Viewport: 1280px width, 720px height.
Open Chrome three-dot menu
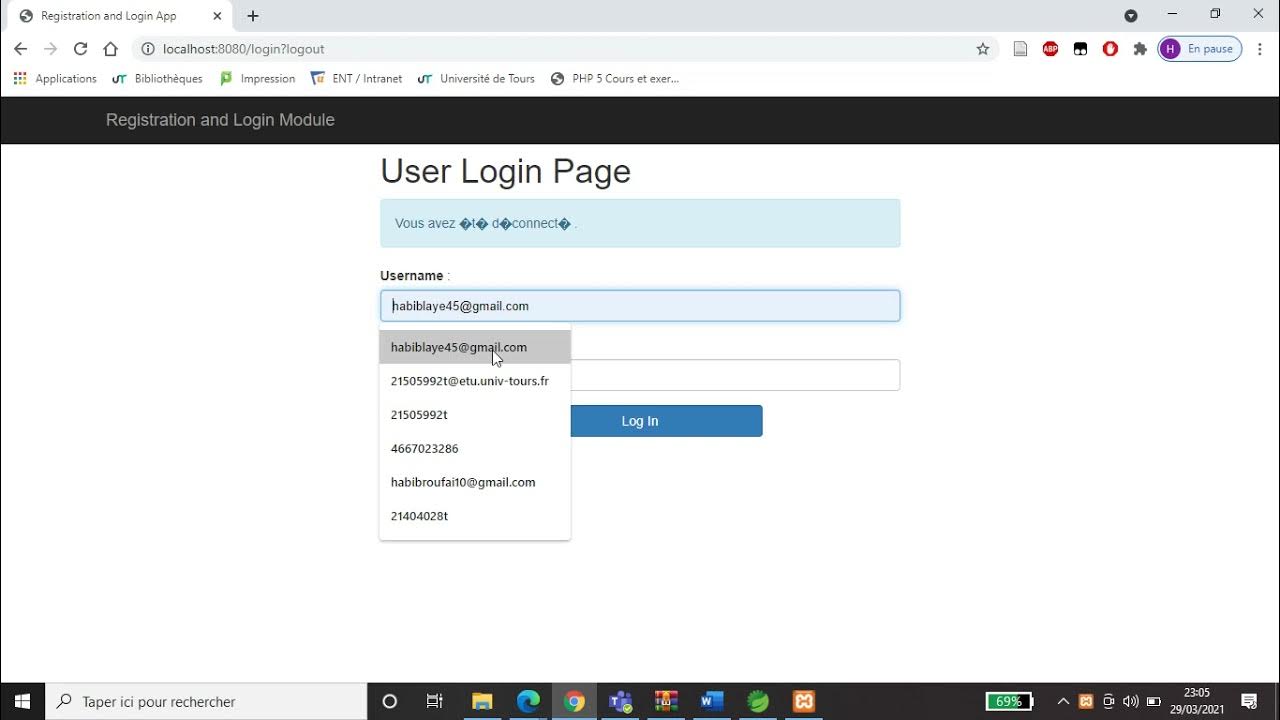pos(1260,49)
